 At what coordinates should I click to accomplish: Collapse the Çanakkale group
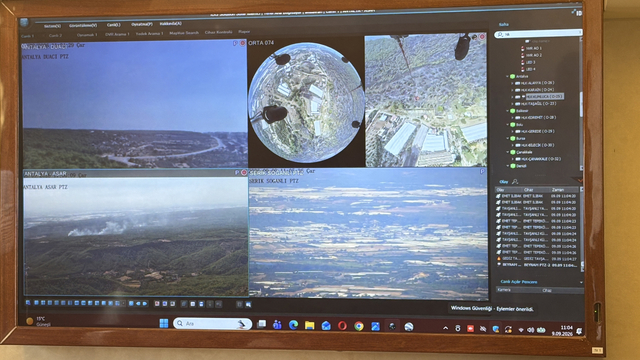pyautogui.click(x=508, y=152)
